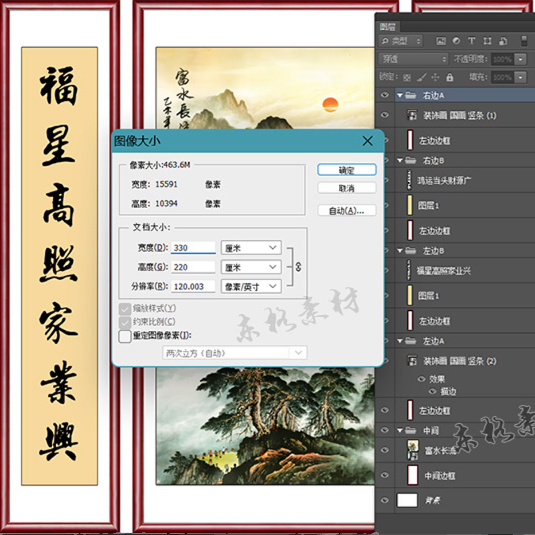535x535 pixels.
Task: Click the 高度 field showing 220
Action: (193, 267)
